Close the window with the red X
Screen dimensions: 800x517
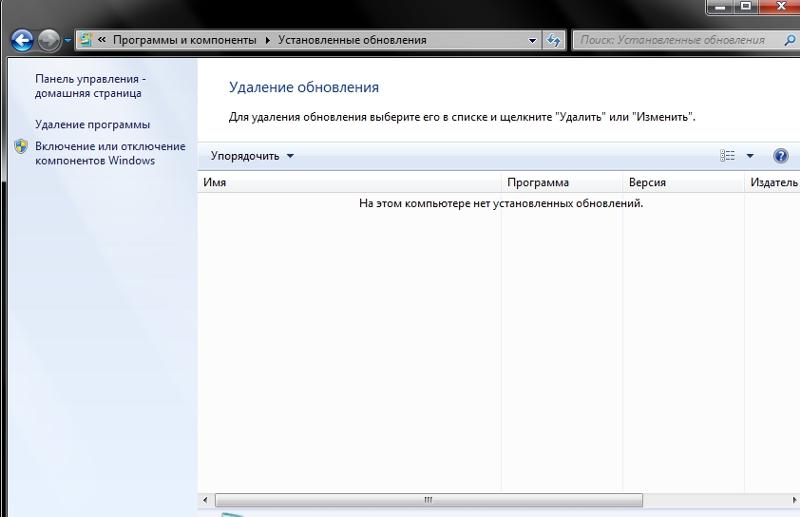pos(781,7)
